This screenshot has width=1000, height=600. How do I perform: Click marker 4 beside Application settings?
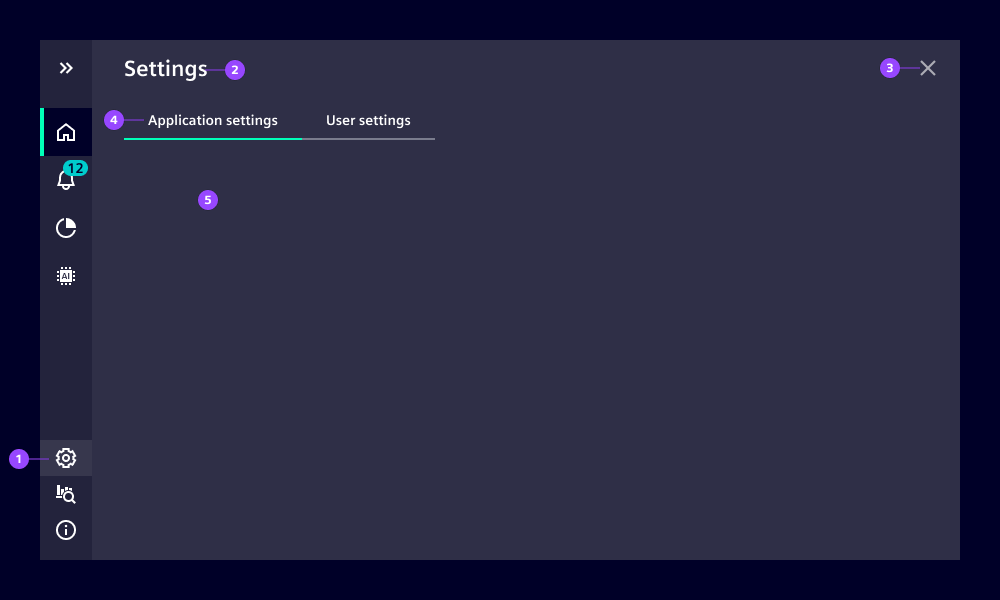[x=114, y=120]
